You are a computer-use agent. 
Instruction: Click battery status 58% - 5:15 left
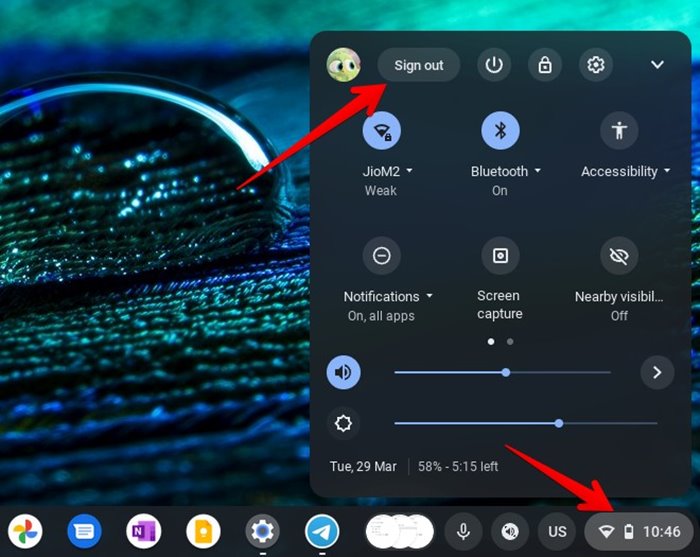pos(458,466)
